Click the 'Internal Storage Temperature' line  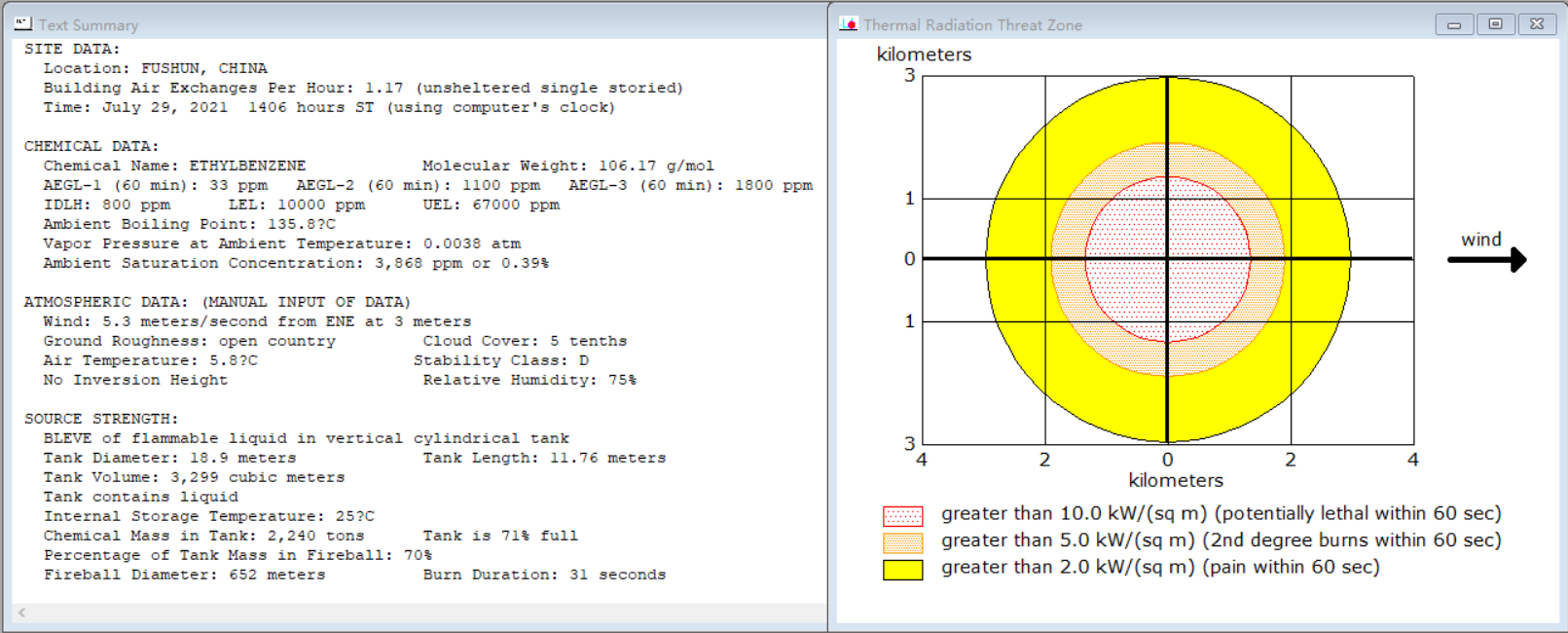(208, 516)
